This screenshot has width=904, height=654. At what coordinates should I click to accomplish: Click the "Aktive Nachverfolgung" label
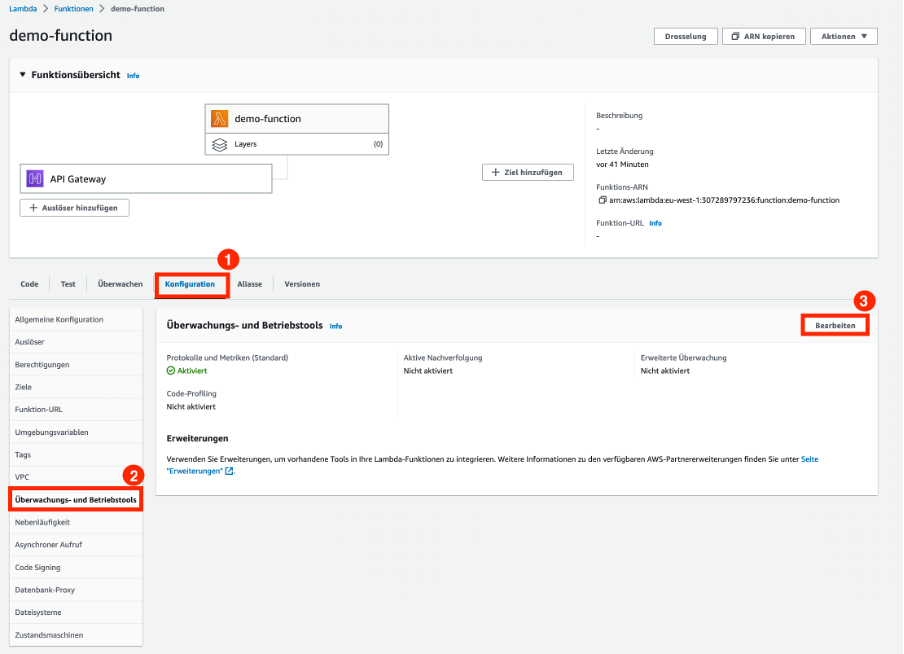click(x=443, y=358)
